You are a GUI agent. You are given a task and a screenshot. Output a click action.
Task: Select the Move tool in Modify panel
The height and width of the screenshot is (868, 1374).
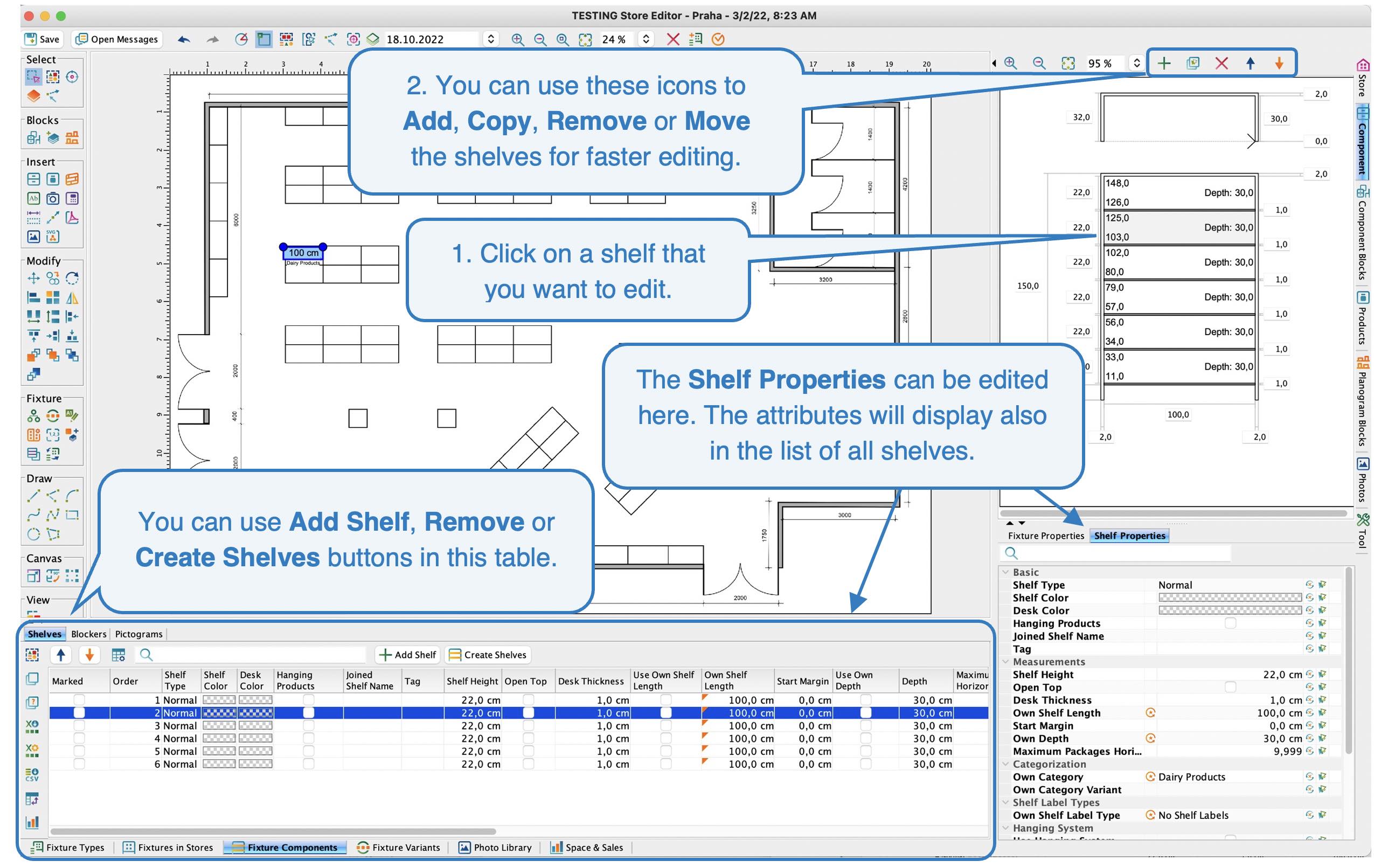point(33,278)
